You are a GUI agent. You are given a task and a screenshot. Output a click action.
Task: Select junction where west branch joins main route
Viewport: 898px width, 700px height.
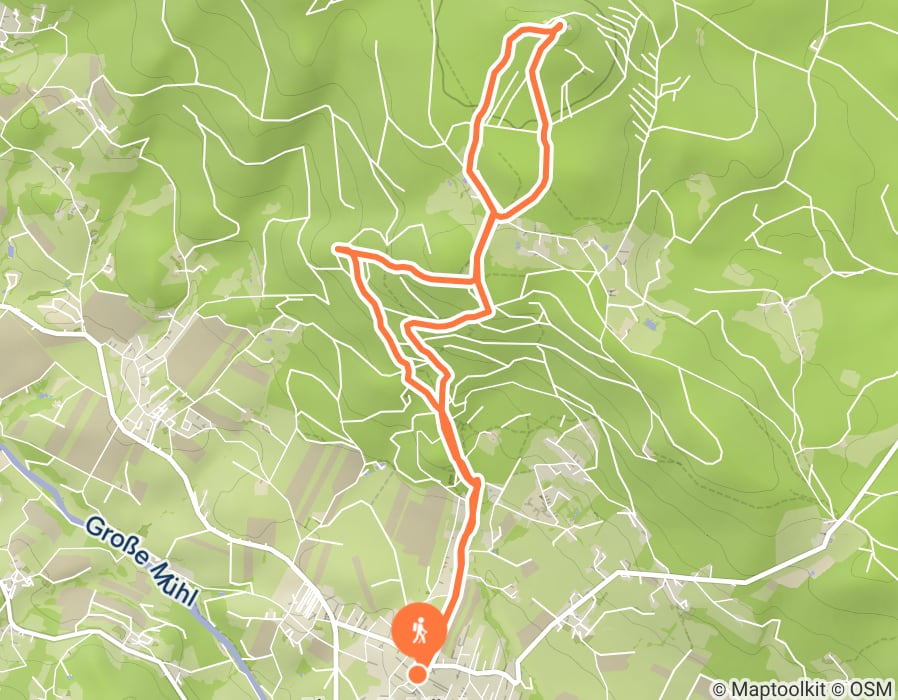coord(475,281)
